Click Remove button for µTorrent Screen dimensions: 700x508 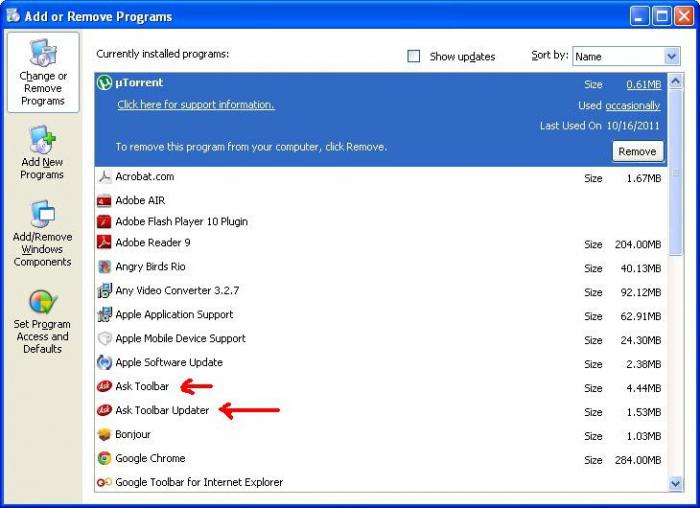coord(638,152)
